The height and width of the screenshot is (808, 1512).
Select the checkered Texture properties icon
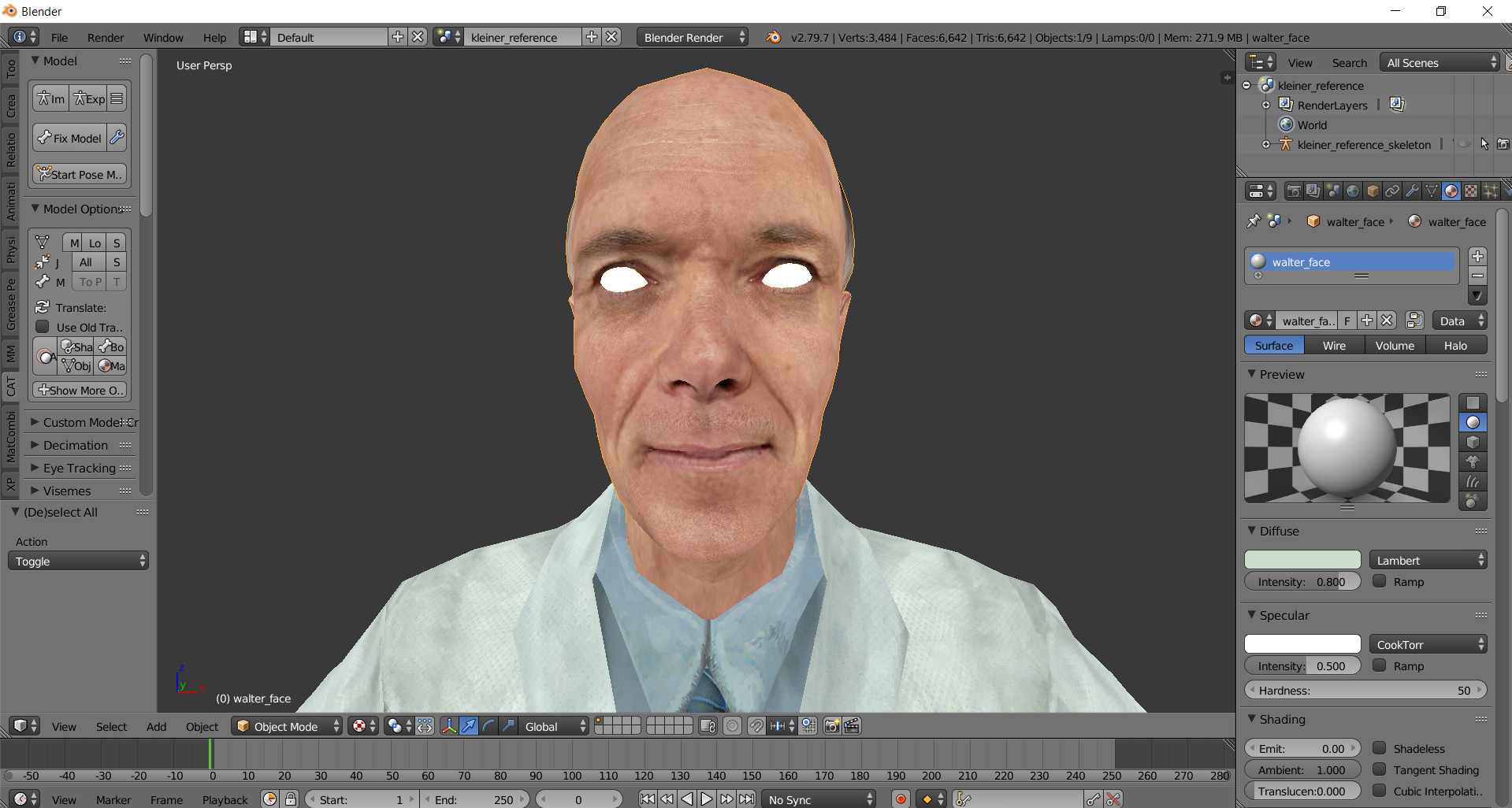coord(1472,191)
